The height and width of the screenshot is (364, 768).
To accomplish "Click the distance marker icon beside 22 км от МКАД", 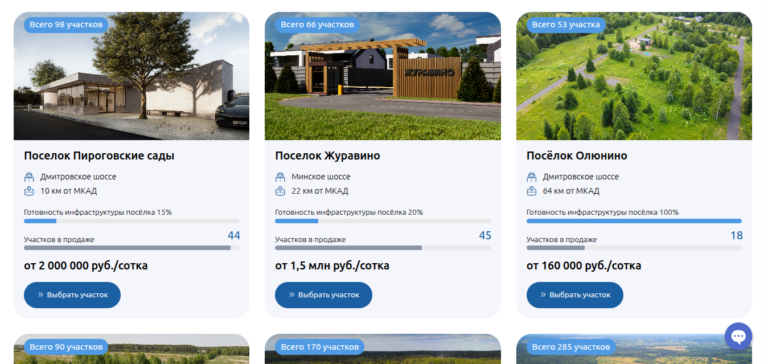I will point(280,191).
